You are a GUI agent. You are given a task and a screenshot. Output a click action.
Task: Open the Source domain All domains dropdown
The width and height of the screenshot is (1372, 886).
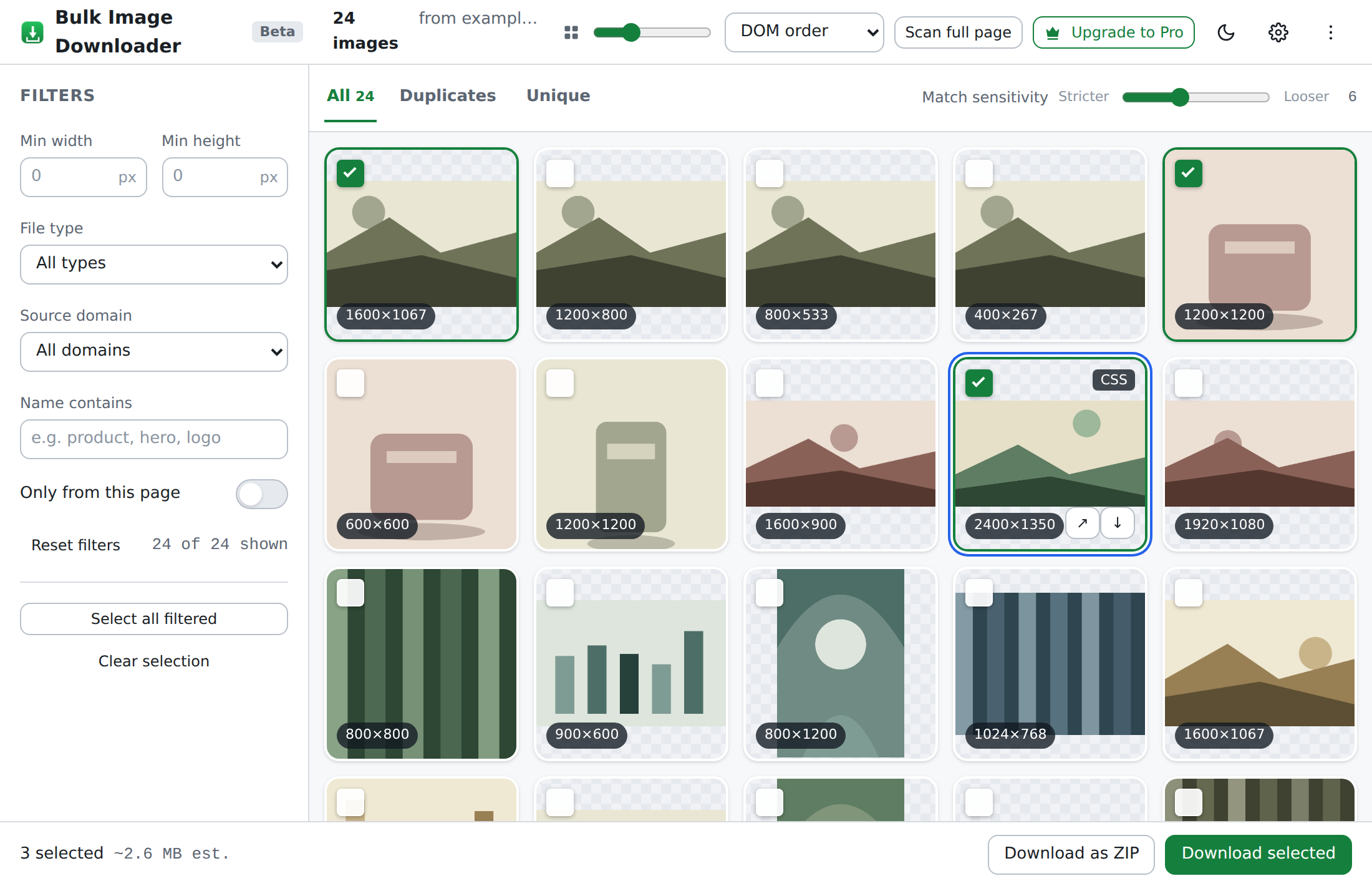pos(154,352)
